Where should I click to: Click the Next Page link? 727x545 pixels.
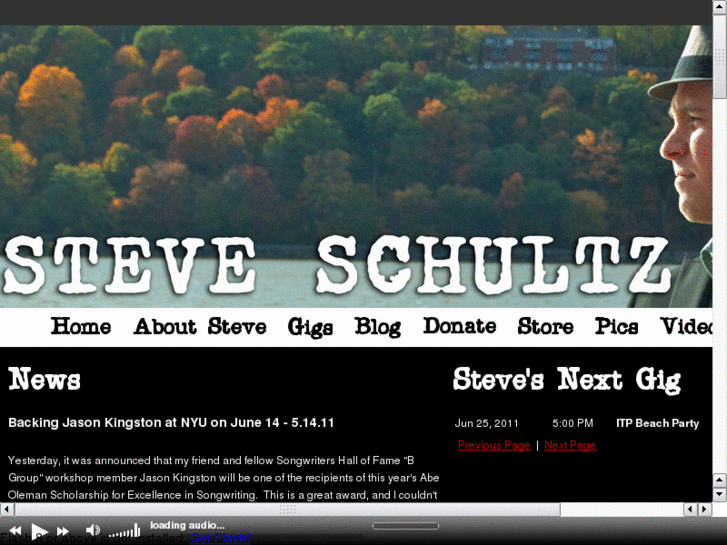(570, 445)
